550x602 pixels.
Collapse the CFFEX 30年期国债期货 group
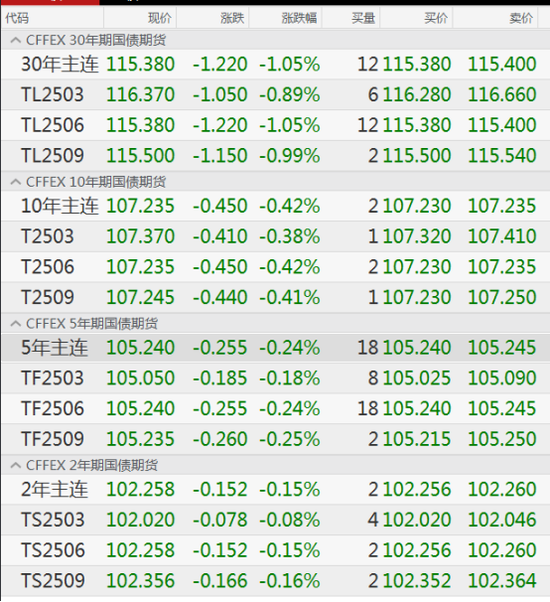(x=15, y=40)
